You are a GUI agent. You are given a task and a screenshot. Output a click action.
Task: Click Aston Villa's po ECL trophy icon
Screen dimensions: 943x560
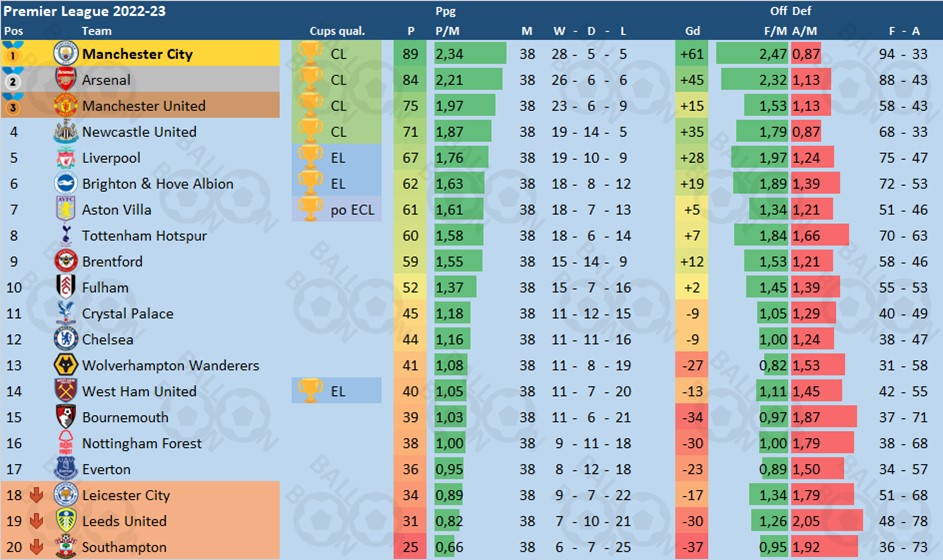coord(310,209)
